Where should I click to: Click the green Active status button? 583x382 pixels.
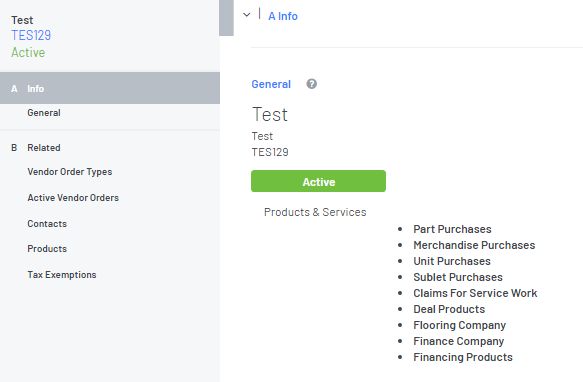tap(318, 181)
